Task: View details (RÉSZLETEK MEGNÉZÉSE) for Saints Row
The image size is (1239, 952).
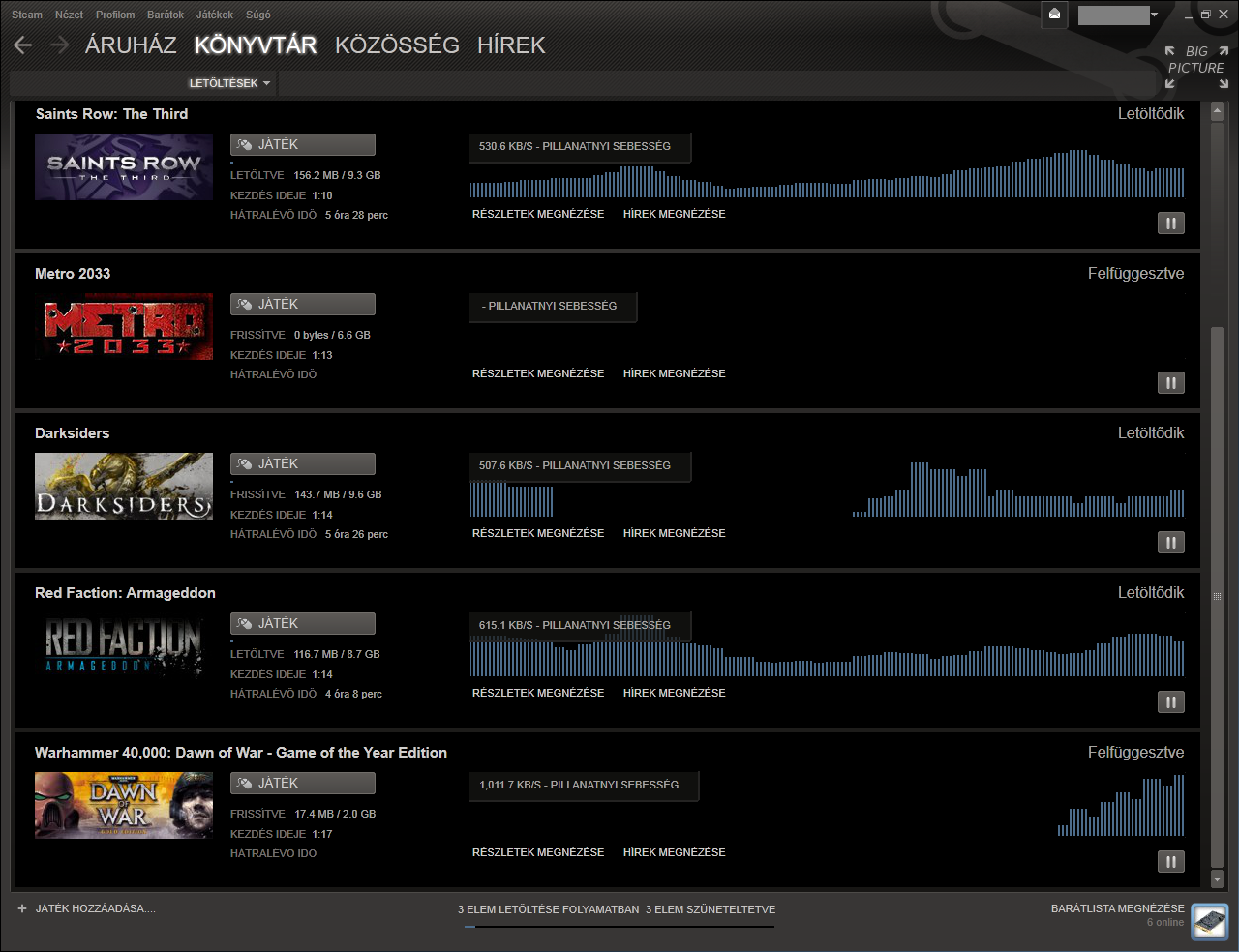Action: coord(538,214)
